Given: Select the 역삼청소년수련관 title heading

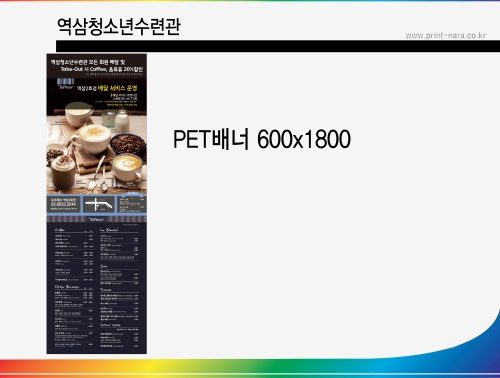Looking at the screenshot, I should (x=119, y=27).
